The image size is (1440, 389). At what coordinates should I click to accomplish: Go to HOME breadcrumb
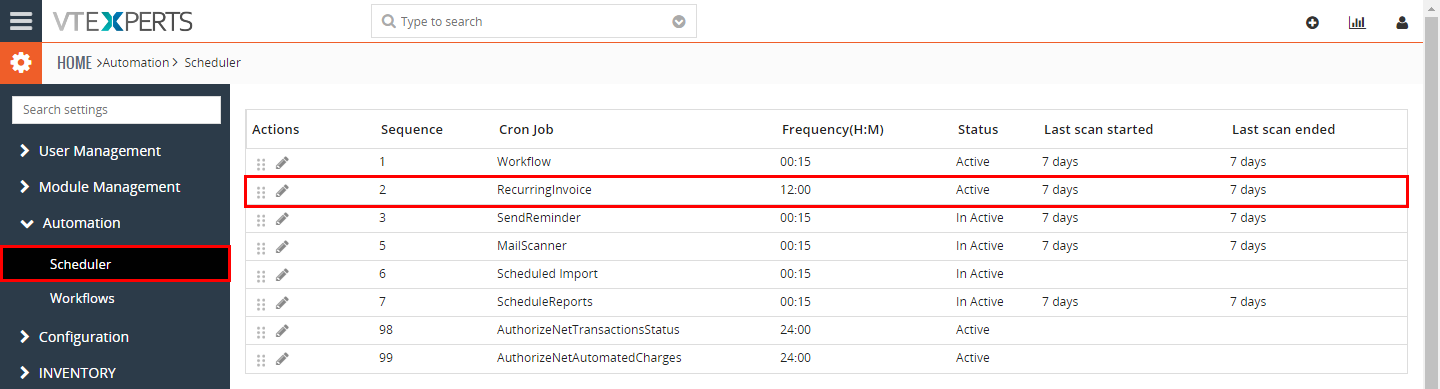click(74, 62)
